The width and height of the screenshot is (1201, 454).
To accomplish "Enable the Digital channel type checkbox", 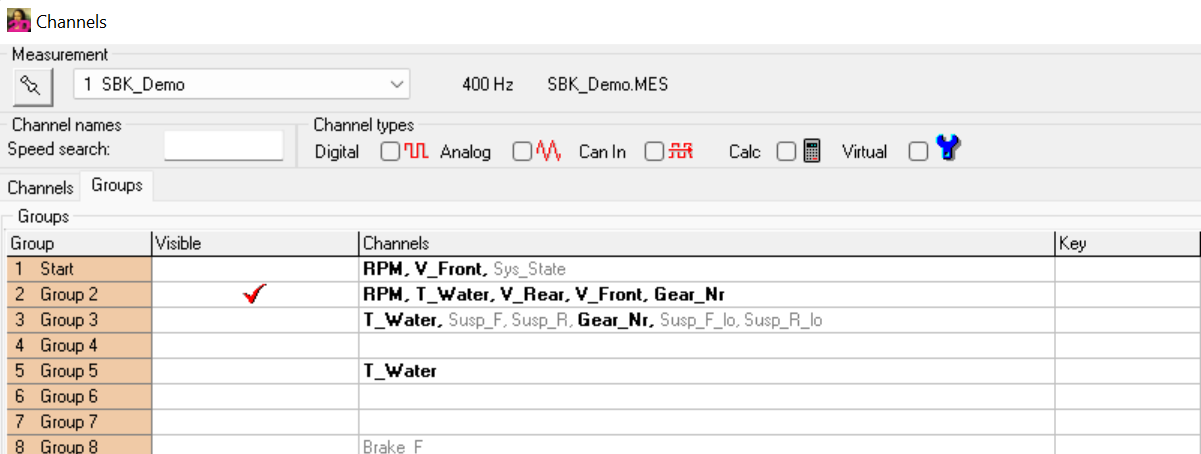I will [390, 152].
